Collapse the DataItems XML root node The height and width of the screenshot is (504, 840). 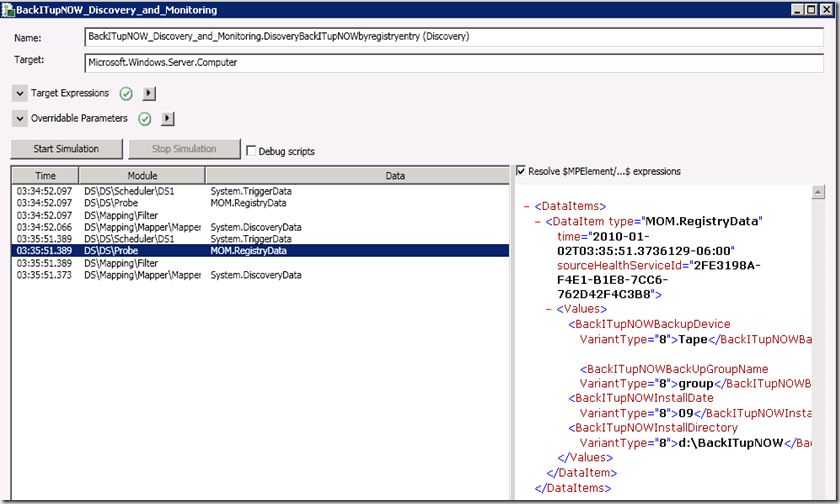(x=527, y=206)
